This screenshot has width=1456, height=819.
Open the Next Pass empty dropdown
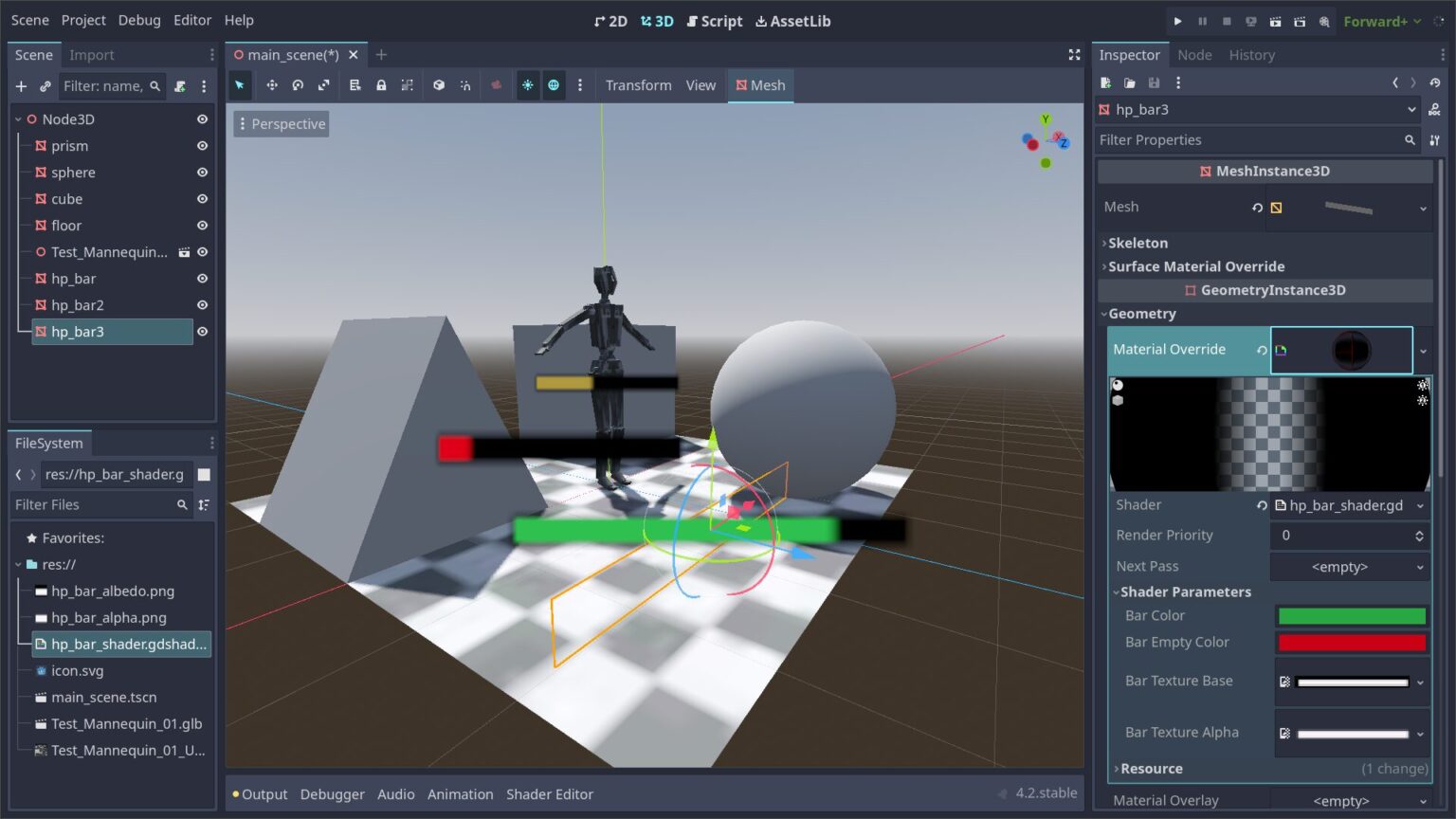coord(1348,566)
